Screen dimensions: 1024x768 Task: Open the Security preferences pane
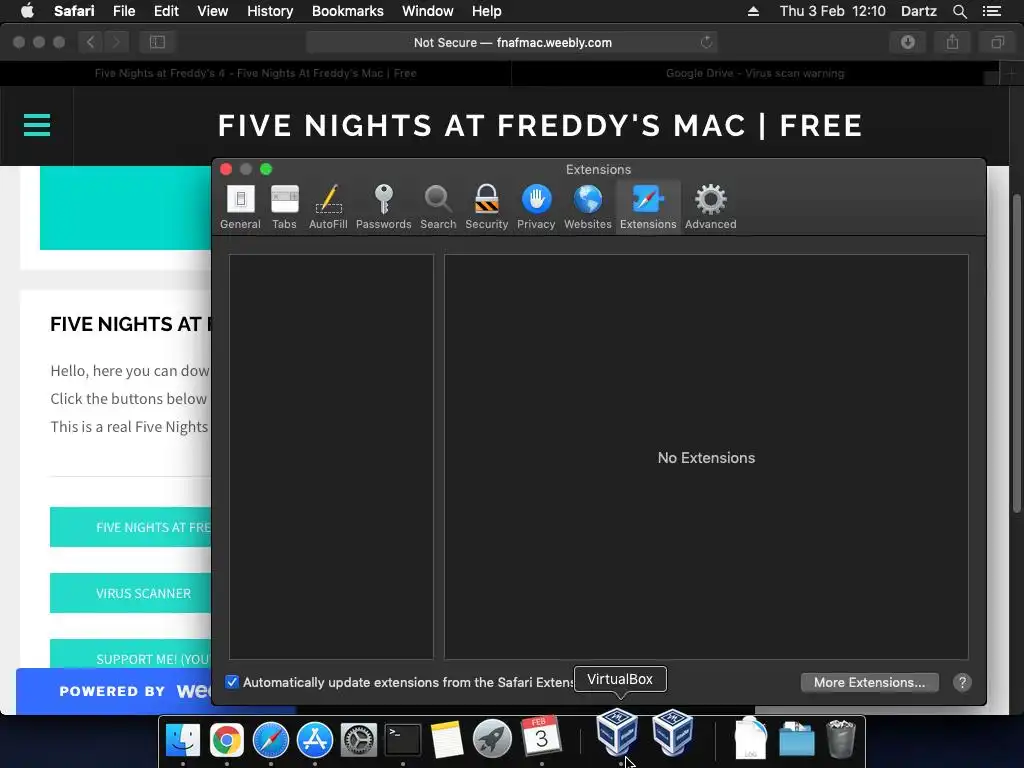click(x=487, y=207)
